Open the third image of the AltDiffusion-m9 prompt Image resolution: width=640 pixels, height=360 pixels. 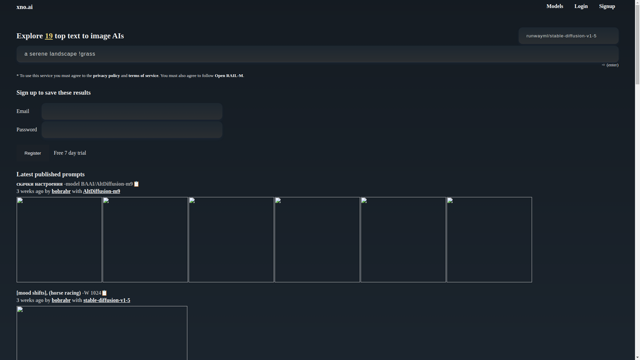231,240
